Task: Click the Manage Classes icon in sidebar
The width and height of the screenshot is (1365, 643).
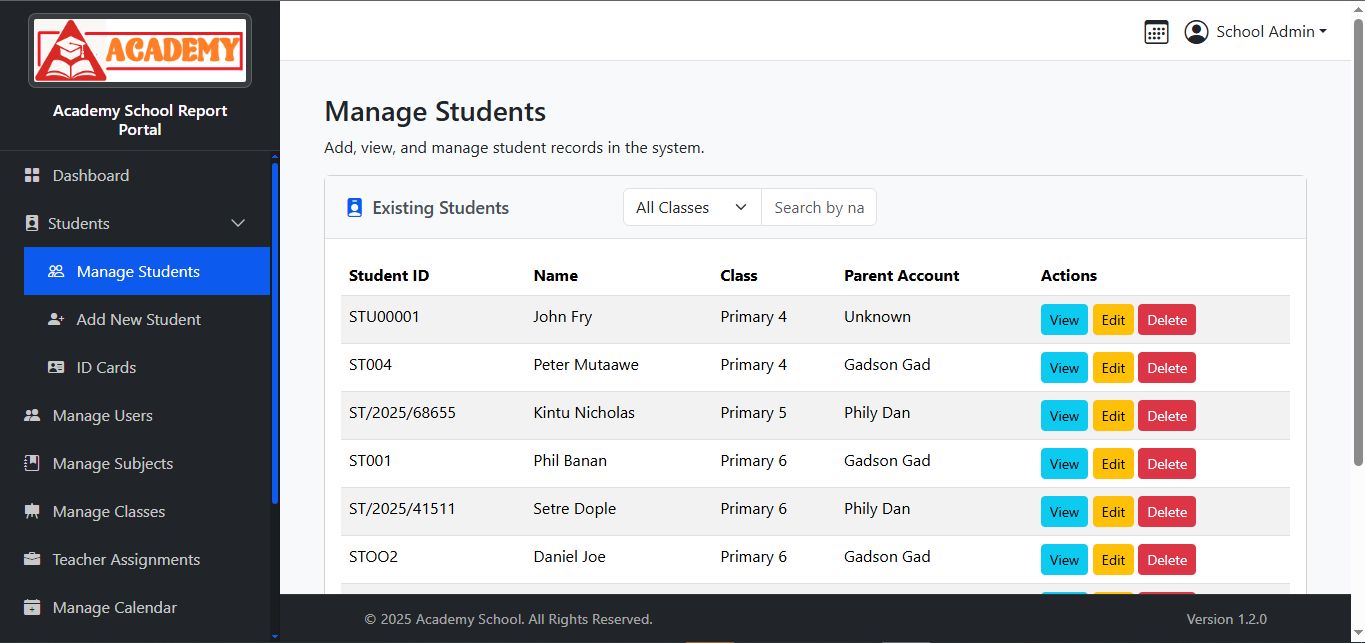Action: tap(32, 512)
